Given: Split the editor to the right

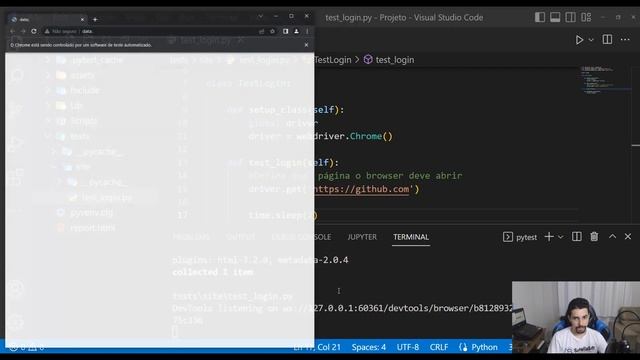Looking at the screenshot, I should pos(607,40).
